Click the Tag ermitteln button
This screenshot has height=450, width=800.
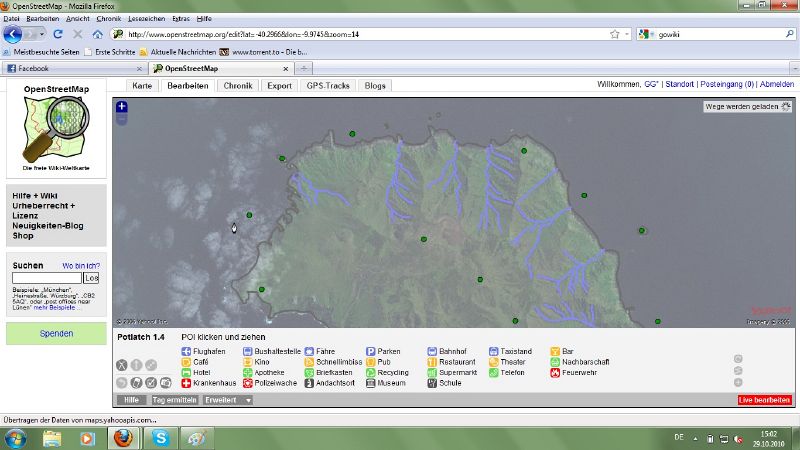174,401
